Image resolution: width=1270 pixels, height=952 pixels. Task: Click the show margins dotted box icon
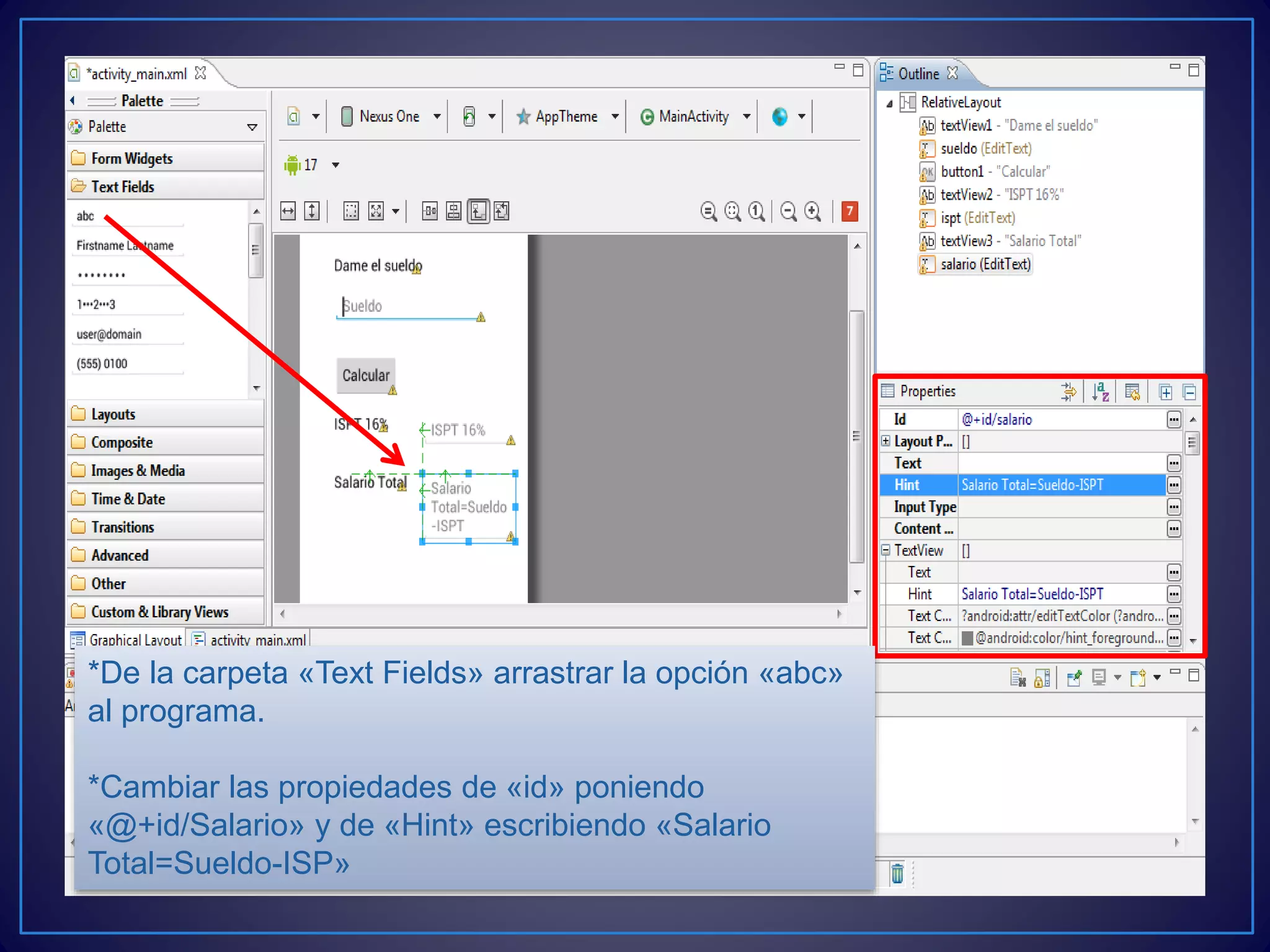[x=351, y=211]
